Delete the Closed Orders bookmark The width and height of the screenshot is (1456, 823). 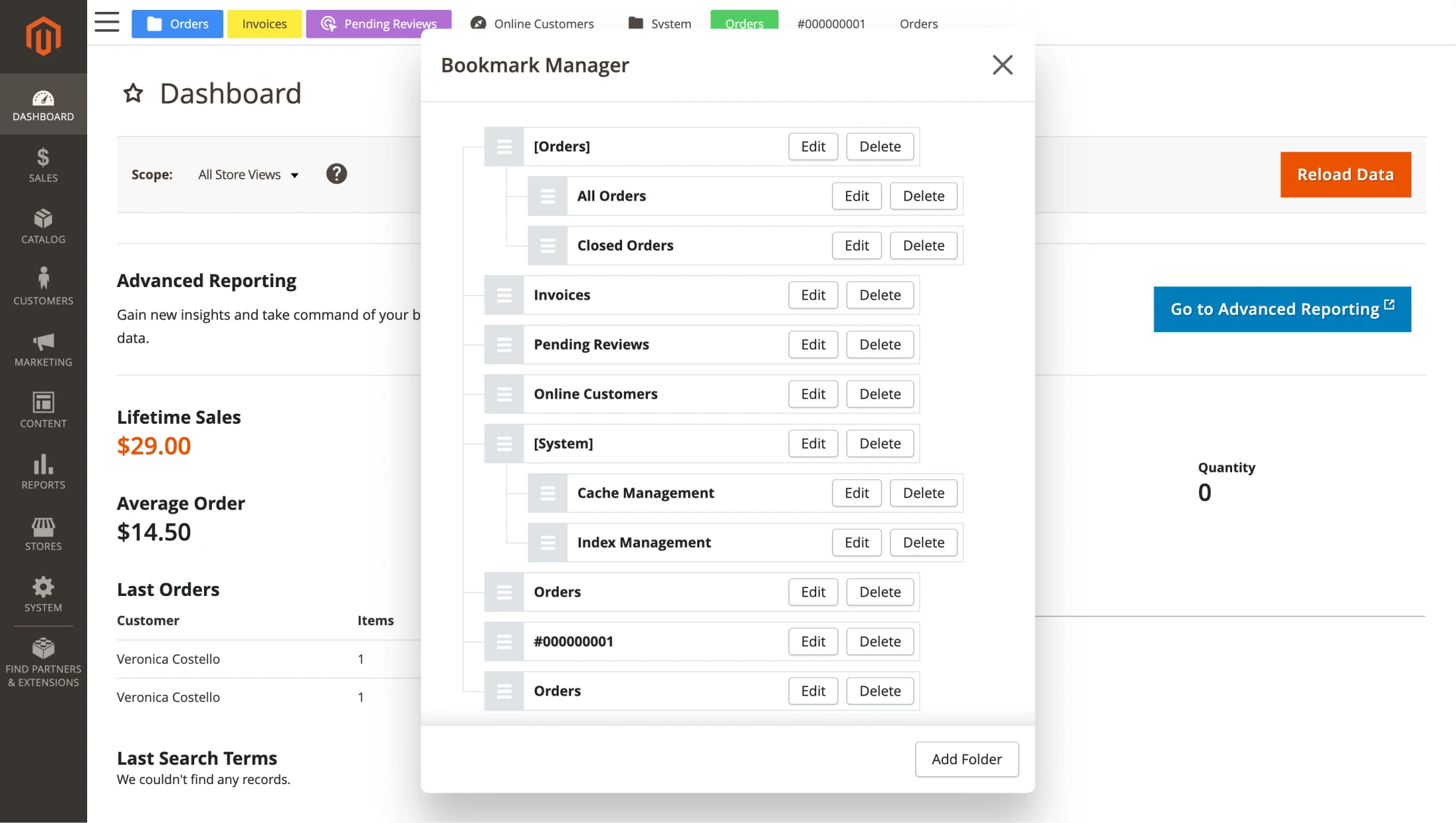click(923, 245)
